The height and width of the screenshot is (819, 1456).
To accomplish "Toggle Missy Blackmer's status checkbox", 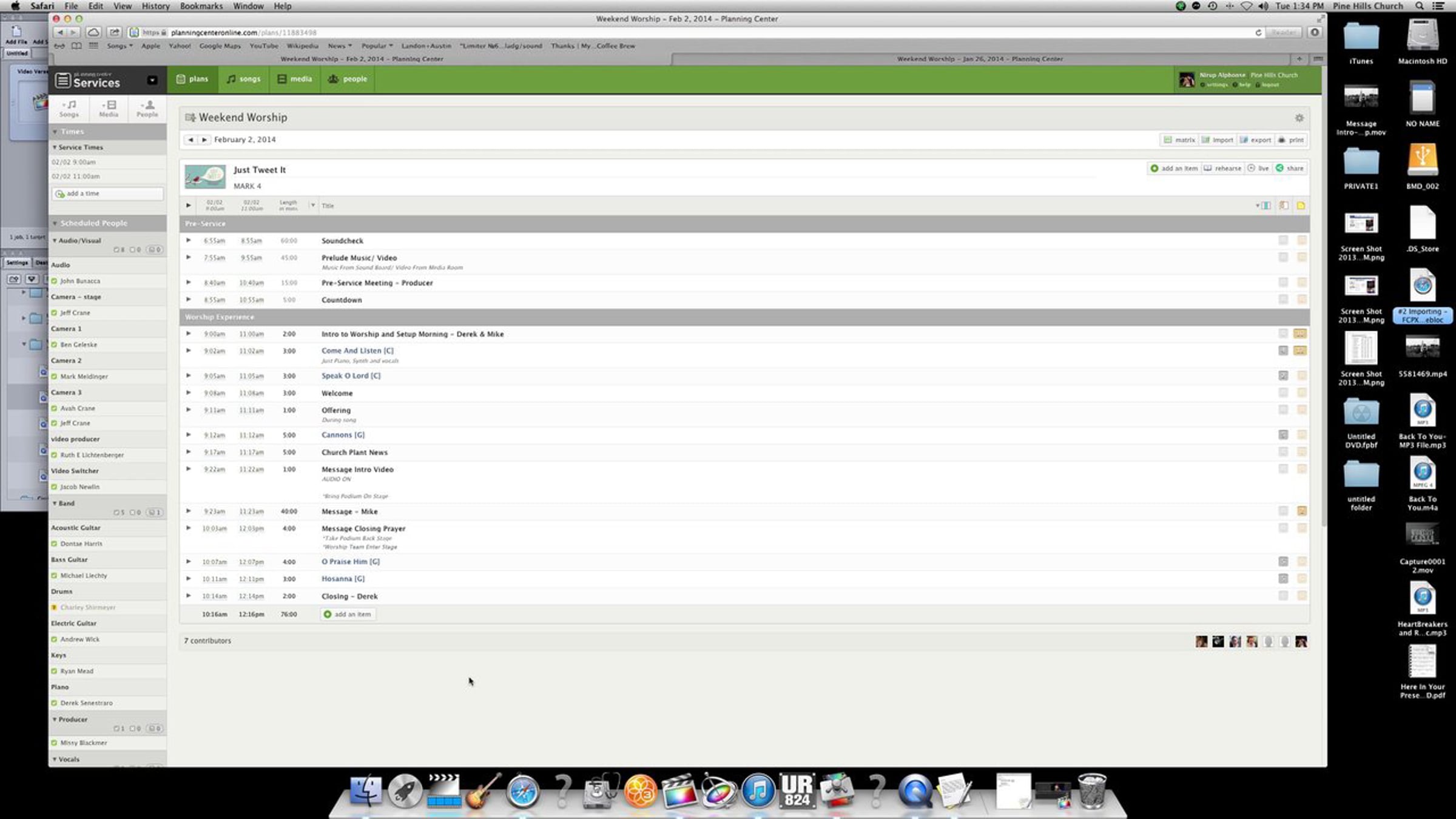I will 55,743.
